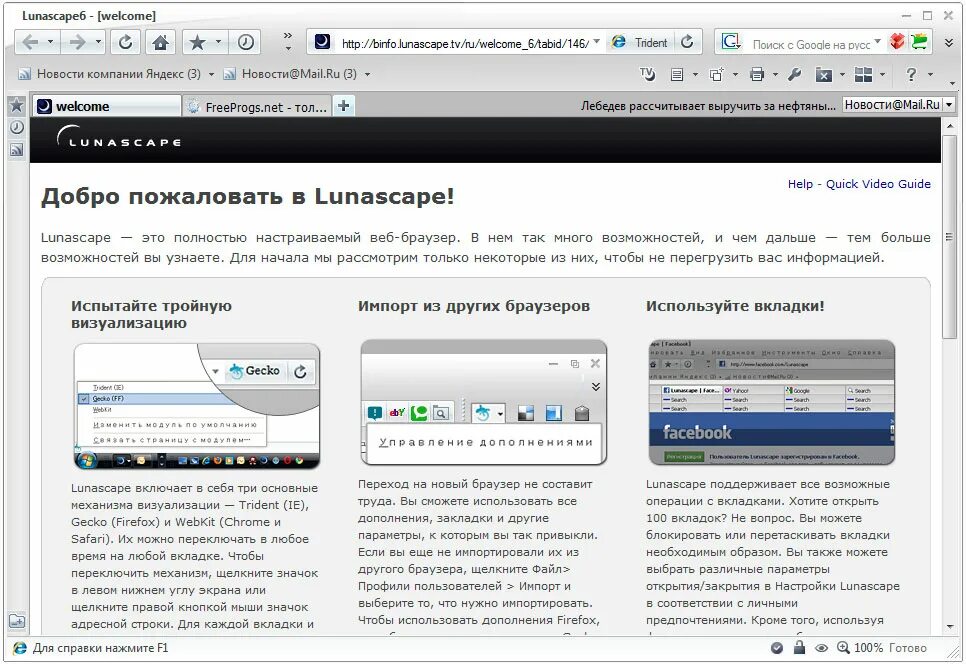Screen dimensions: 966x664
Task: Open the sidebar RSS feed panel
Action: [17, 149]
